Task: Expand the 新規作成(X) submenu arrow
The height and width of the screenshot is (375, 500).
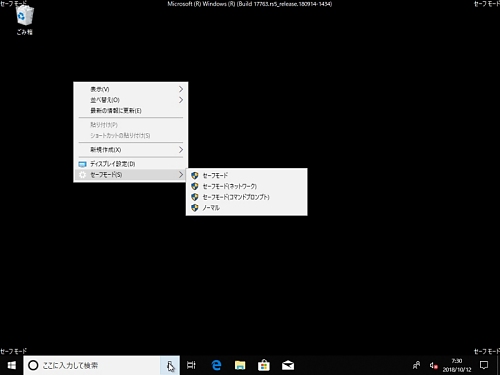Action: (x=181, y=150)
